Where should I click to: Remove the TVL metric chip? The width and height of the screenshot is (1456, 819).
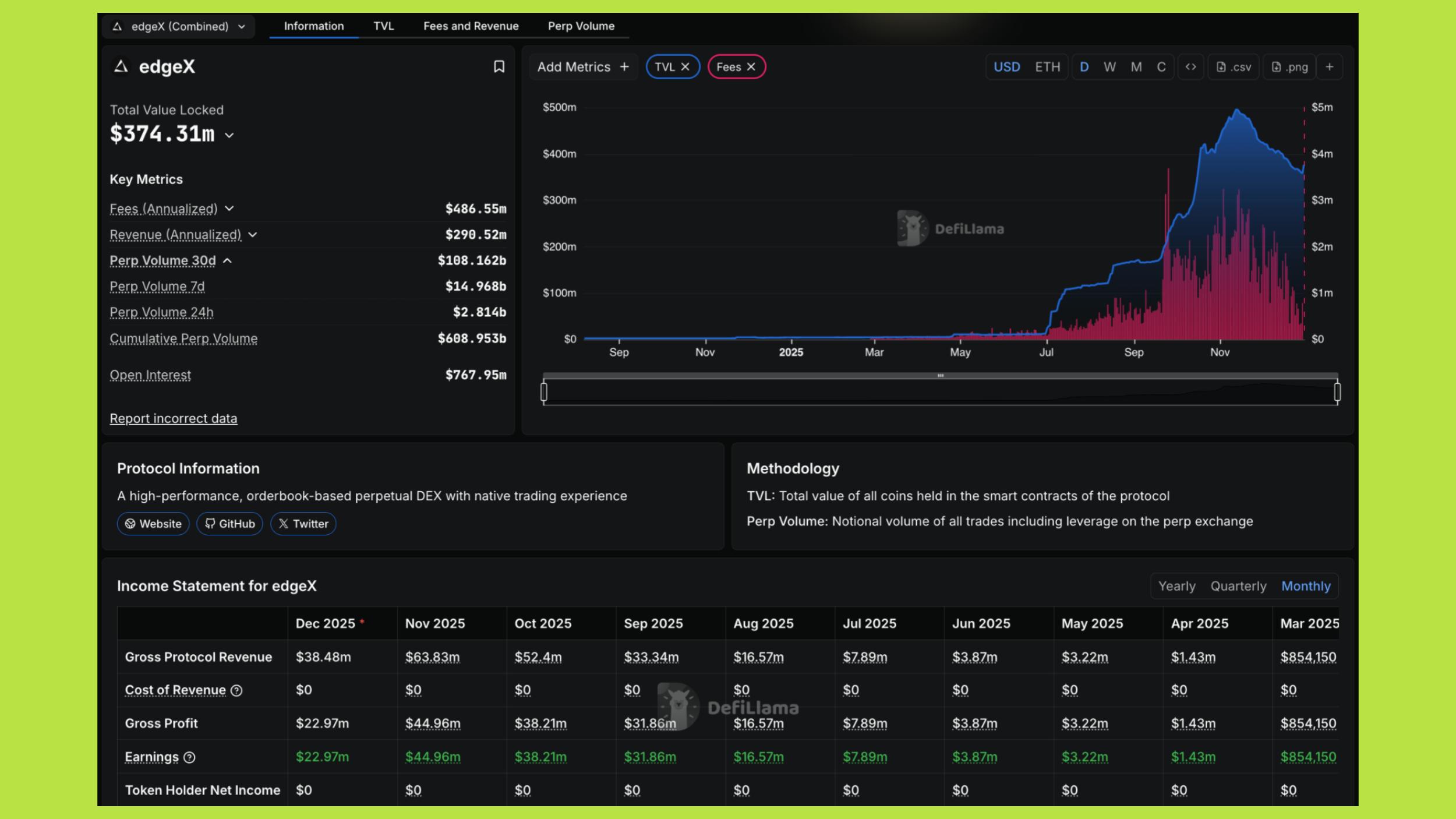tap(685, 67)
